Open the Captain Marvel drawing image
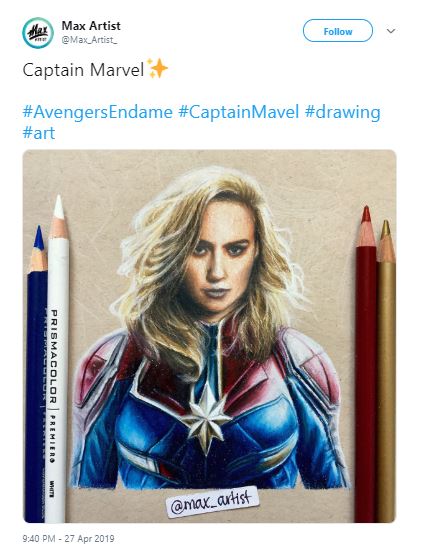 click(210, 336)
